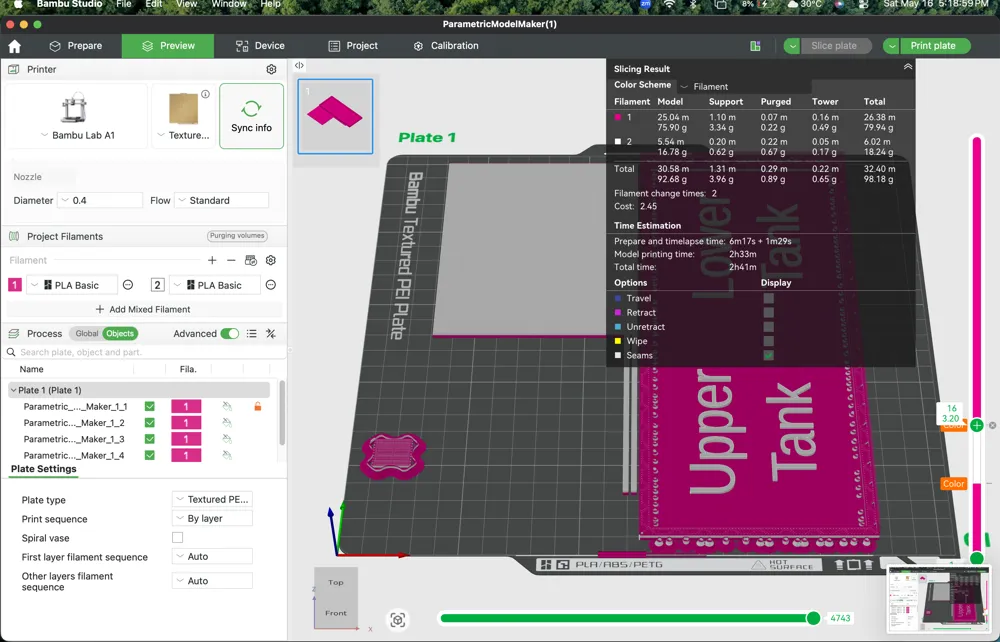Open Print sequence By layer dropdown
The height and width of the screenshot is (642, 1000).
212,518
